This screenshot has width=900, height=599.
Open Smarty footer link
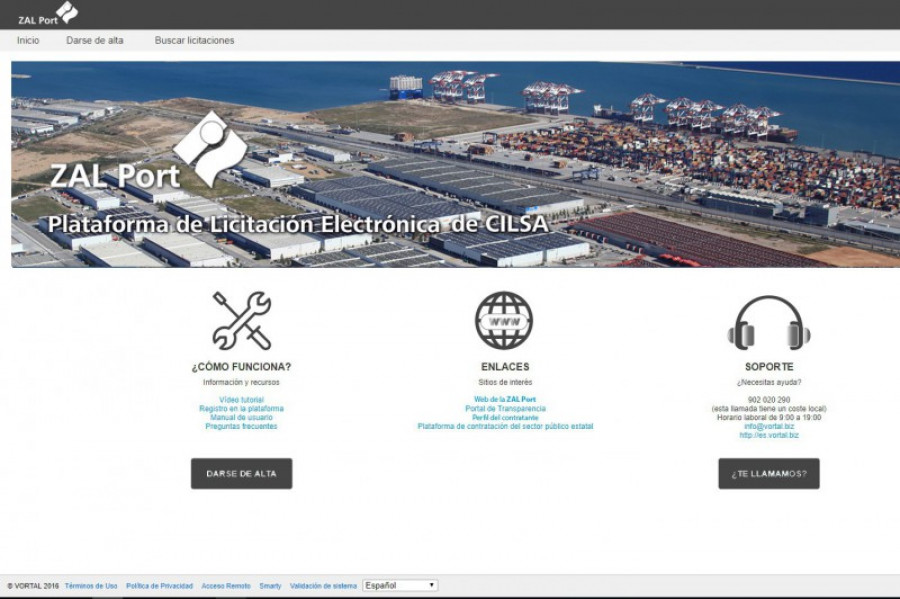pos(270,586)
